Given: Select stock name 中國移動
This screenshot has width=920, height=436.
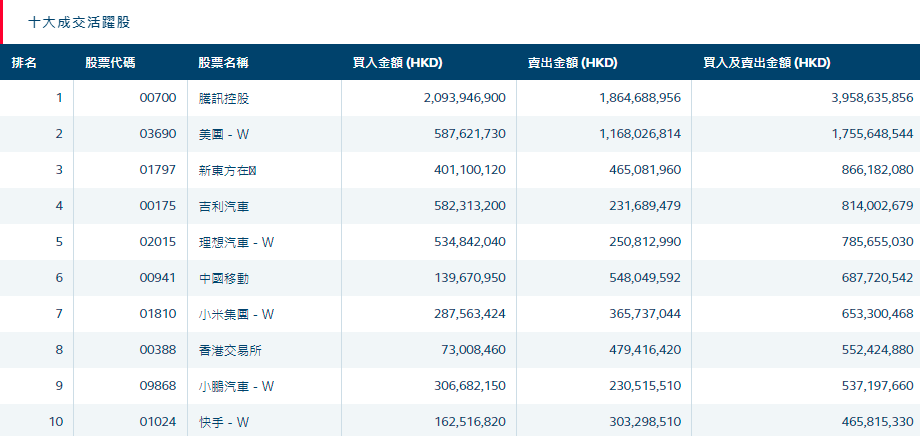Looking at the screenshot, I should [x=224, y=278].
